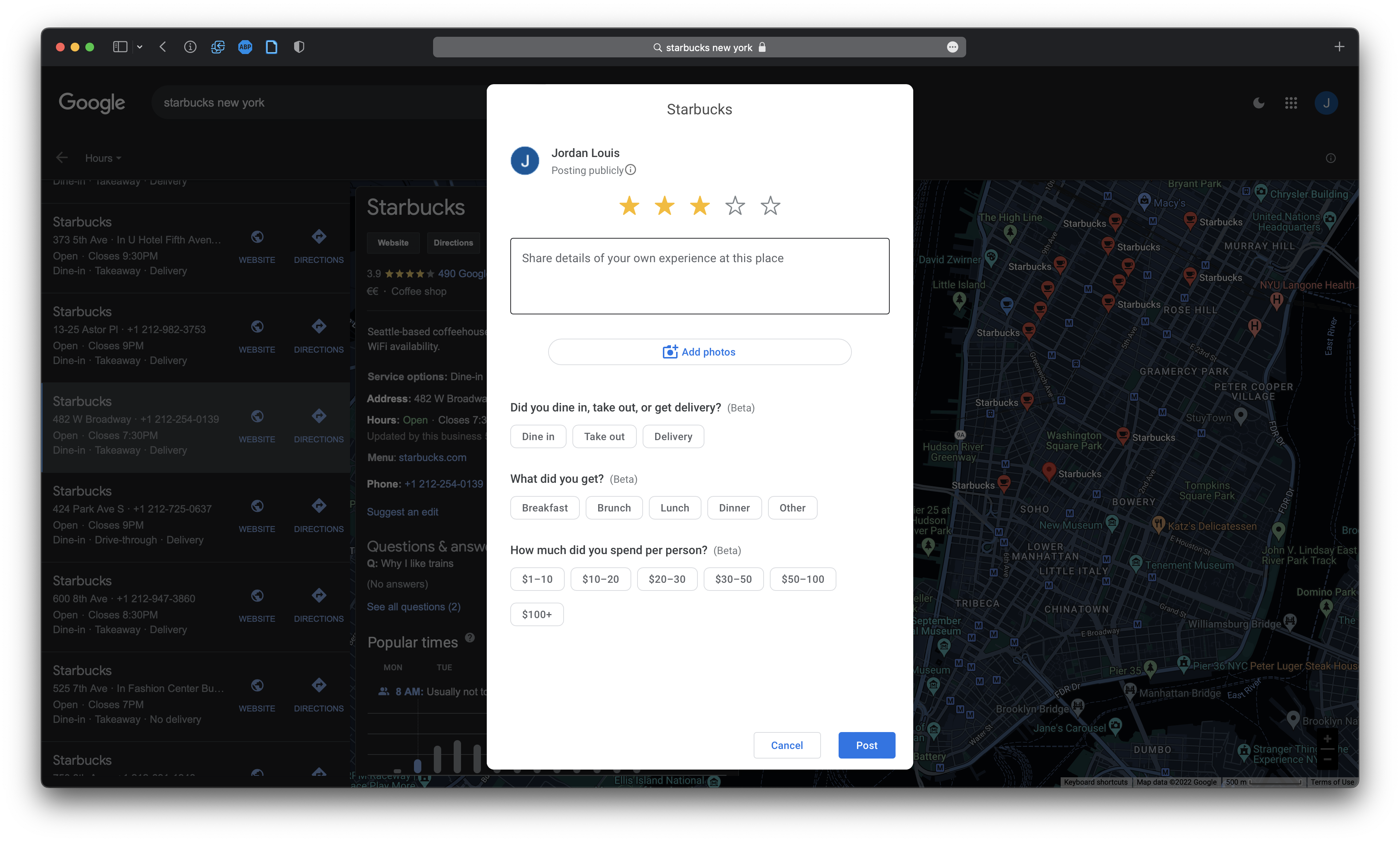
Task: Open the Google apps grid
Action: (1291, 103)
